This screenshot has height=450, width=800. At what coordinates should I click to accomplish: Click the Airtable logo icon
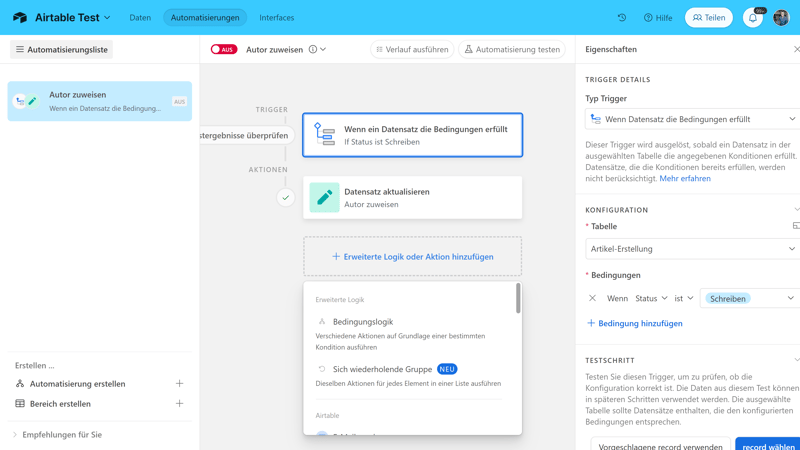pyautogui.click(x=20, y=17)
